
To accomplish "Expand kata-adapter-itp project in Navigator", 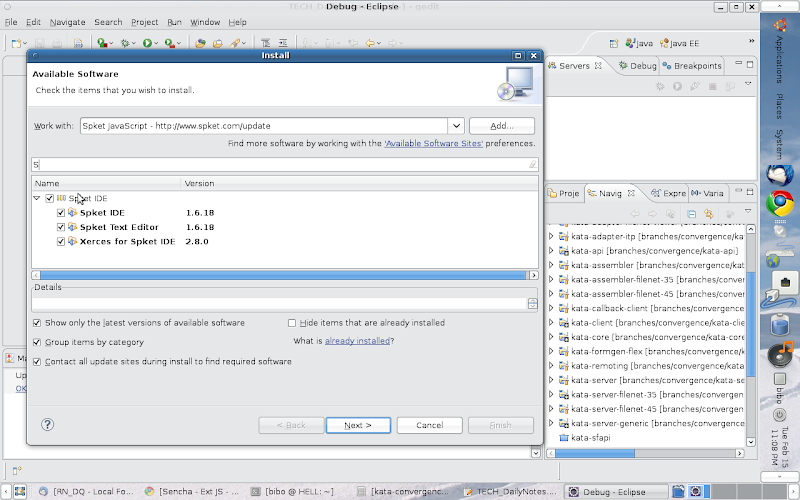I will [551, 236].
